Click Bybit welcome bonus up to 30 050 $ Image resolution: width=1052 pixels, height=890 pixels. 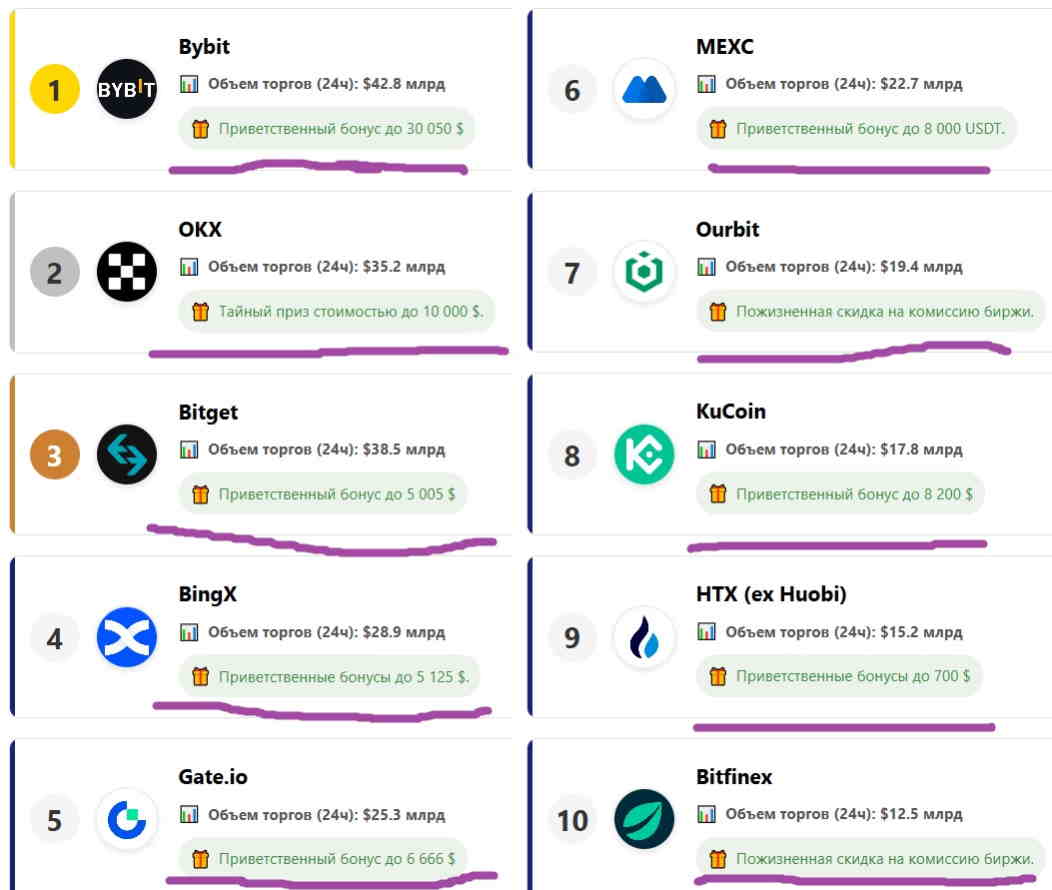[x=327, y=129]
